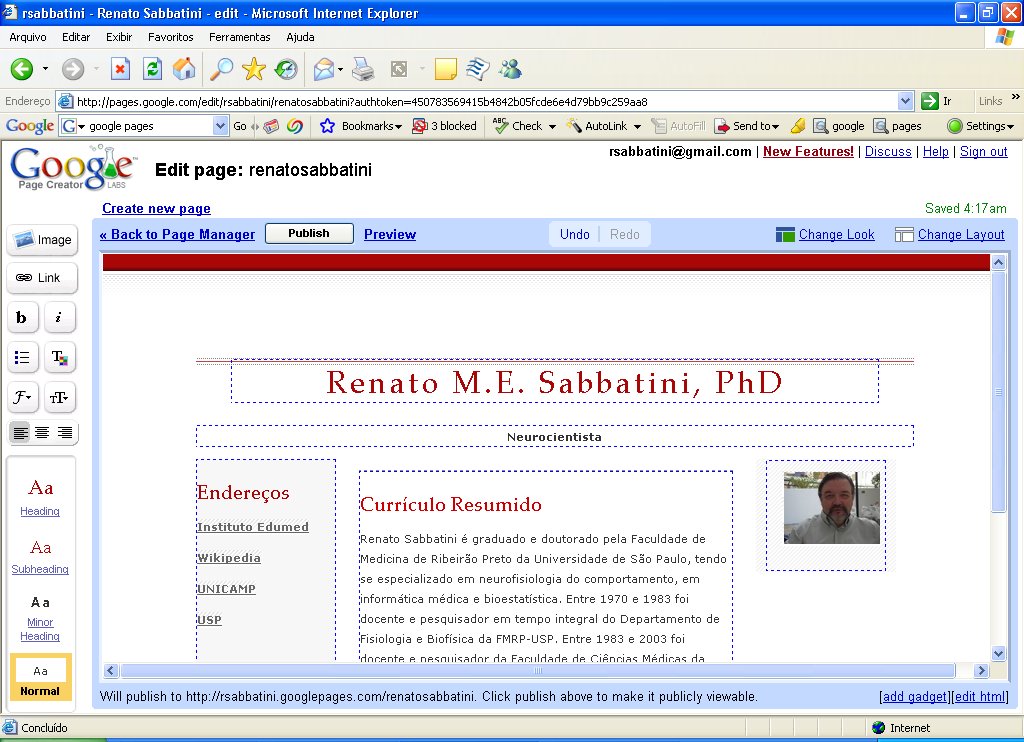Open the Favoritos menu
Screen dimensions: 1024x742
(170, 37)
